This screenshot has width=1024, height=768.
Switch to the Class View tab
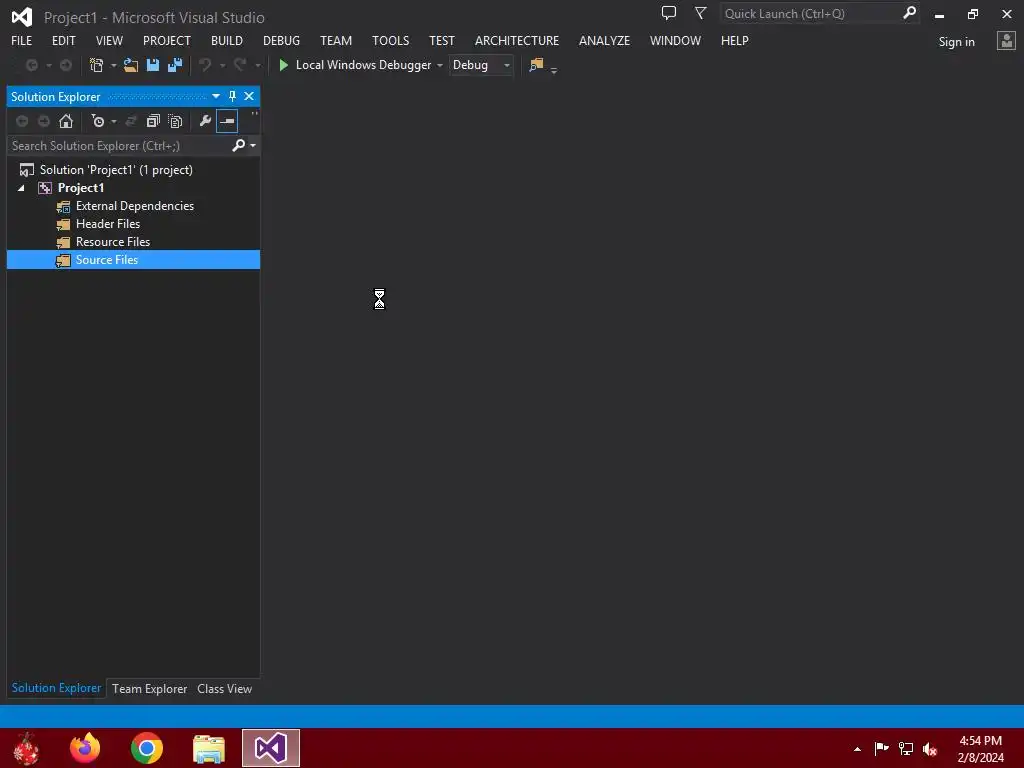coord(225,688)
